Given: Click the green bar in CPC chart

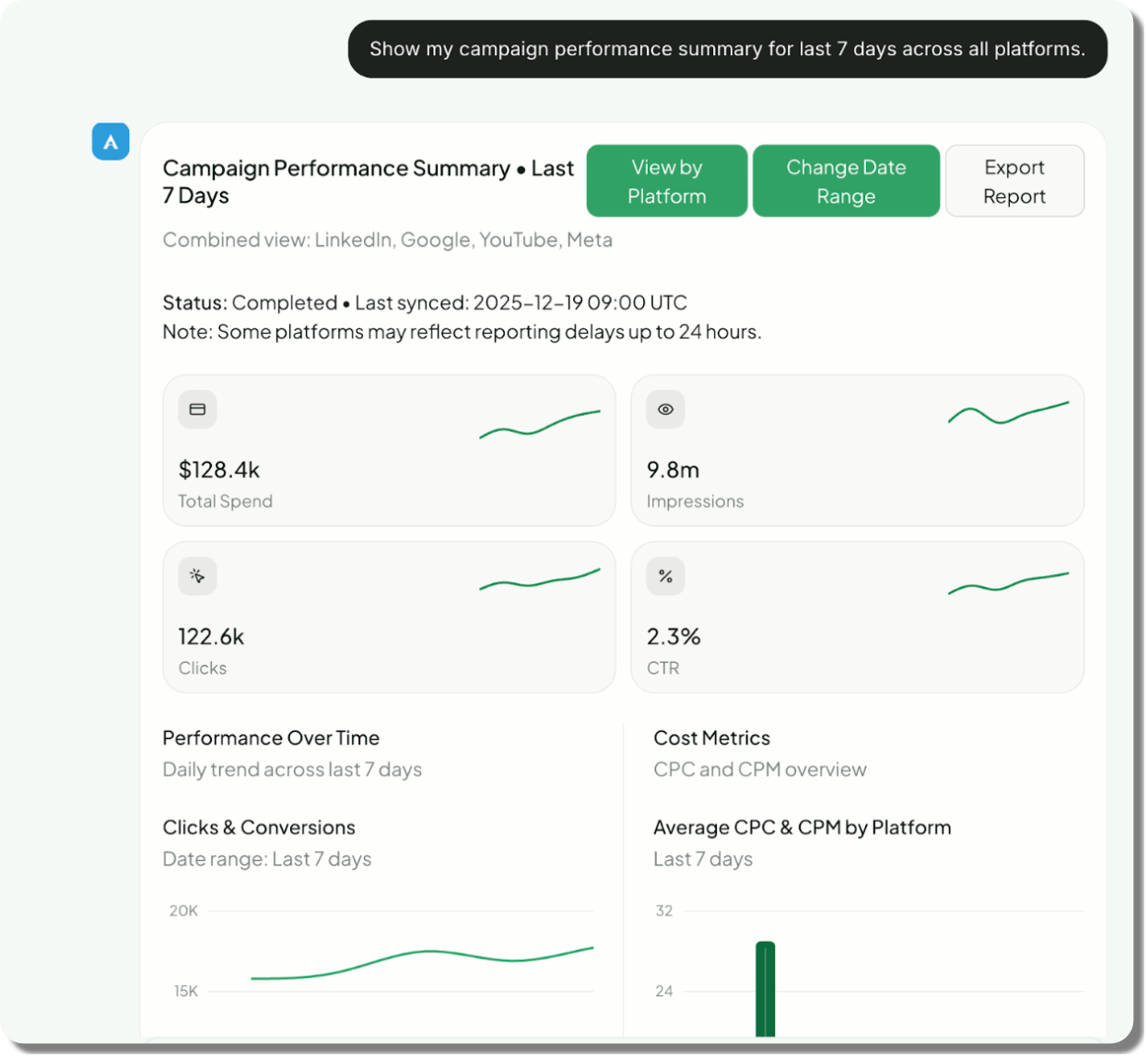Looking at the screenshot, I should point(766,988).
